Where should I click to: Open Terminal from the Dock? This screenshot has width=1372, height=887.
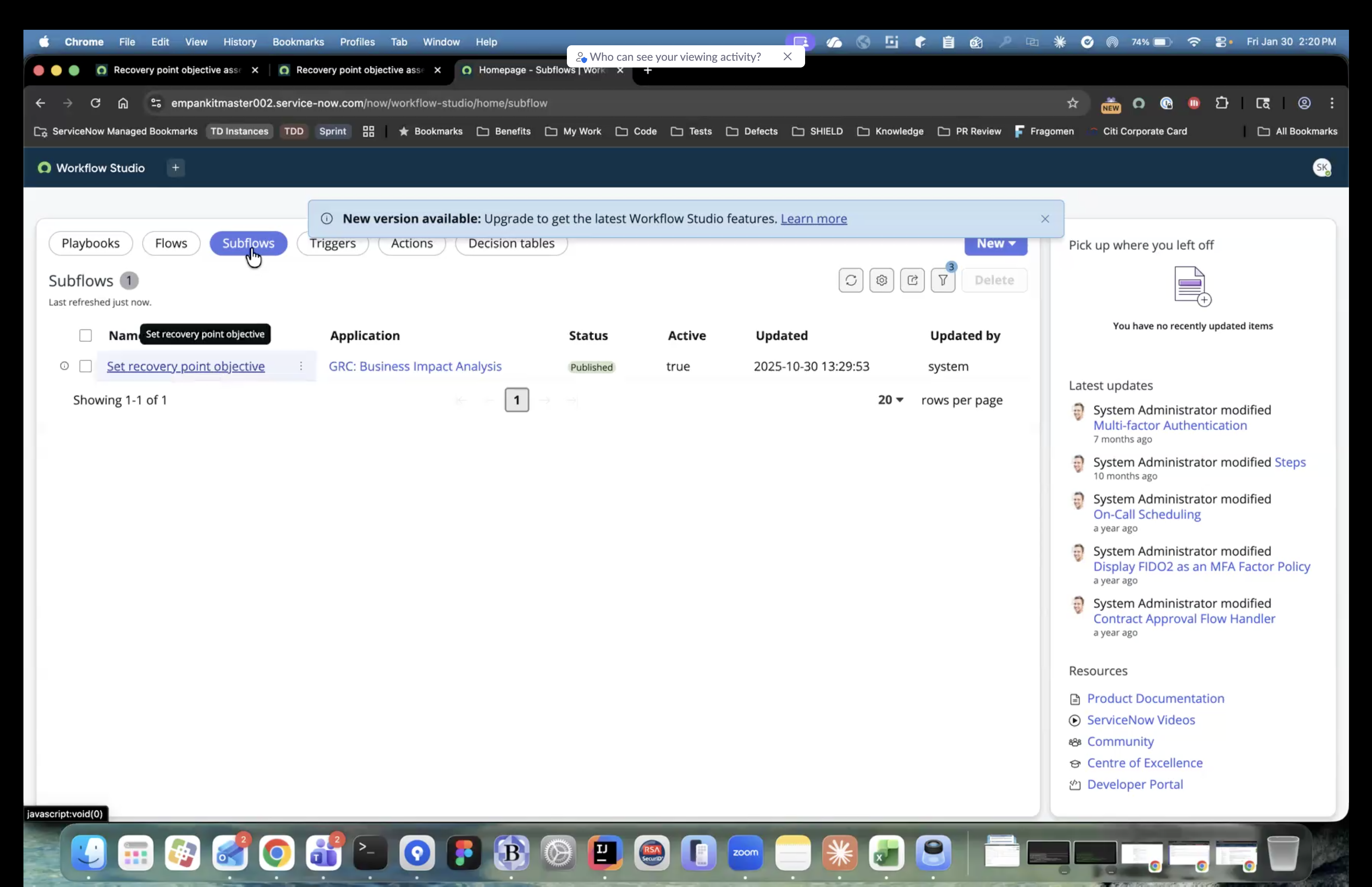pyautogui.click(x=370, y=852)
